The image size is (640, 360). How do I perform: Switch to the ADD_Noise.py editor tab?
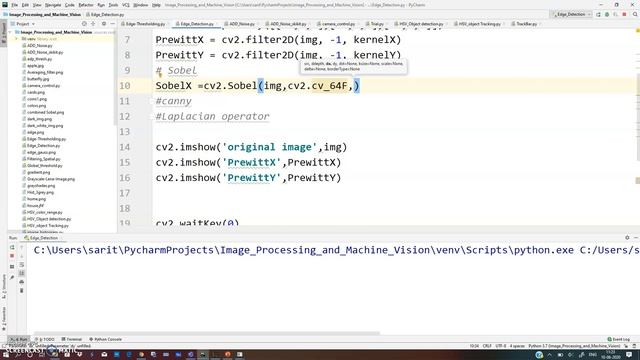[x=241, y=24]
